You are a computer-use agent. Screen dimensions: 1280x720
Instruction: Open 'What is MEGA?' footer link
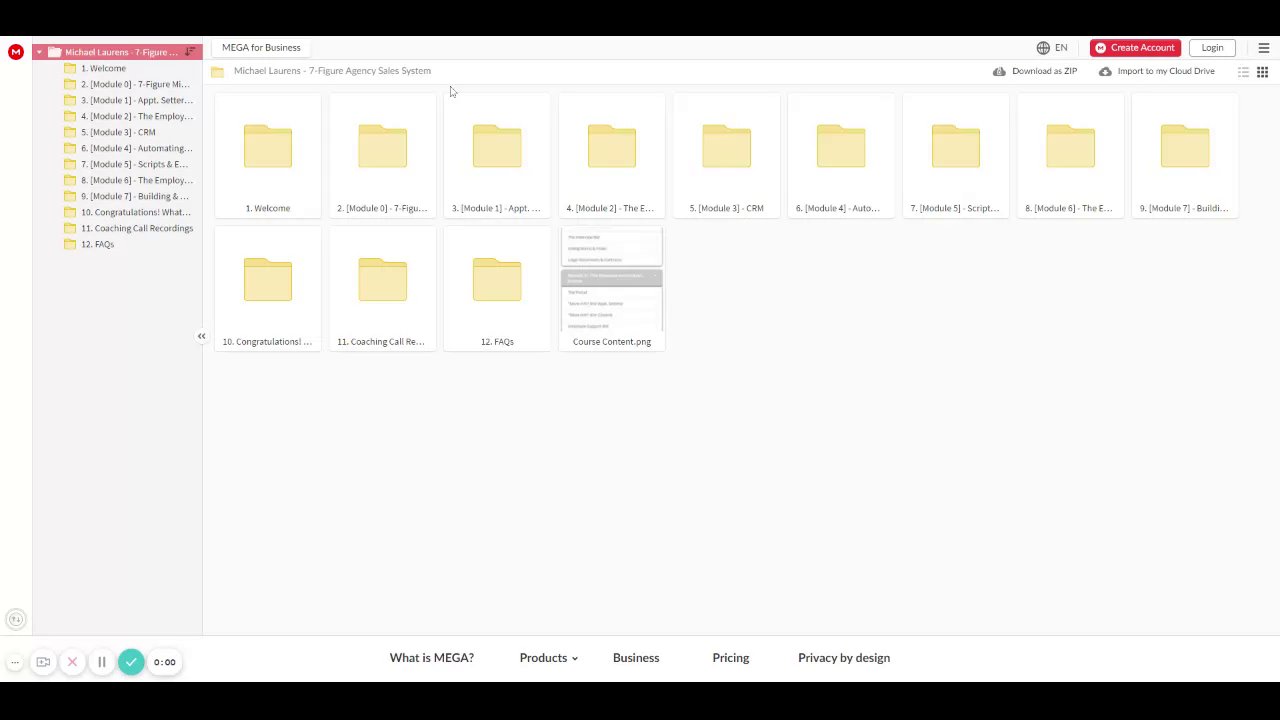(x=432, y=658)
